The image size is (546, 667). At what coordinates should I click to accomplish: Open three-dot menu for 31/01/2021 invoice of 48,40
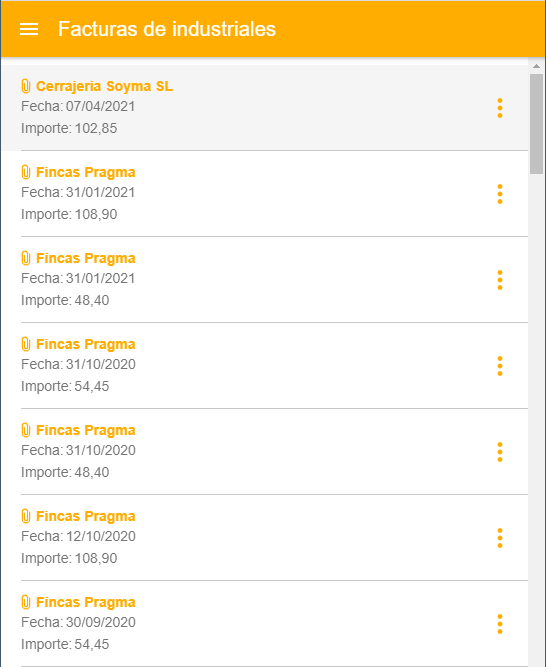click(500, 280)
